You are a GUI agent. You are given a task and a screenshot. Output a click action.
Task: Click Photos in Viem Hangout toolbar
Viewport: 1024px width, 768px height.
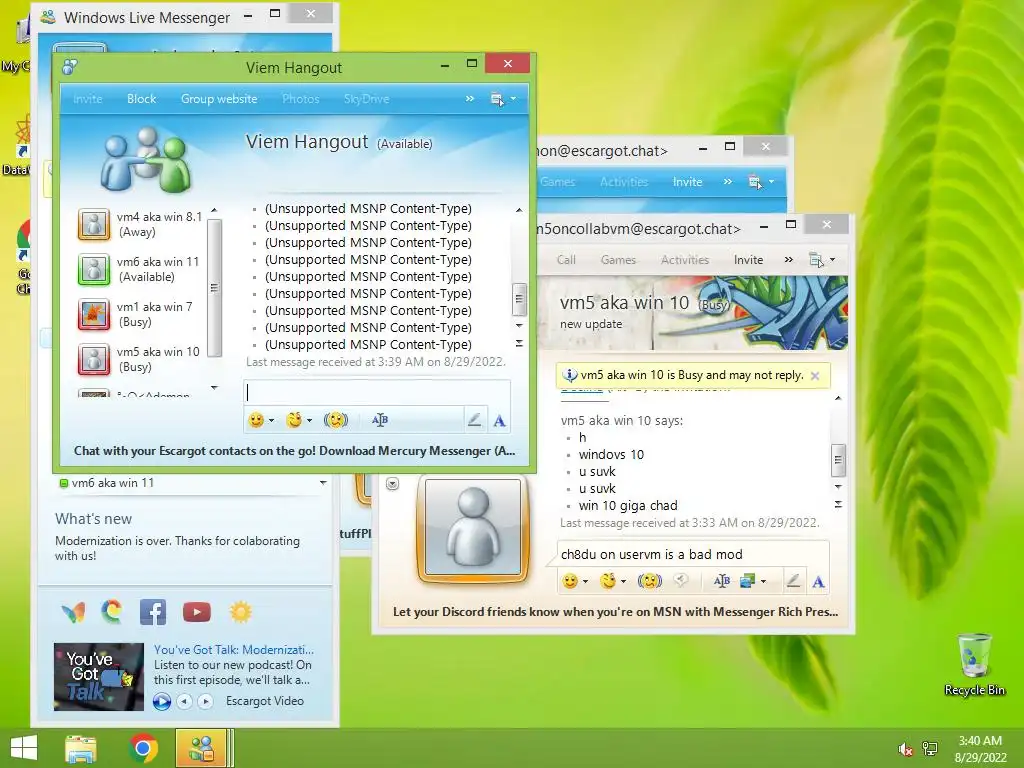pyautogui.click(x=300, y=99)
